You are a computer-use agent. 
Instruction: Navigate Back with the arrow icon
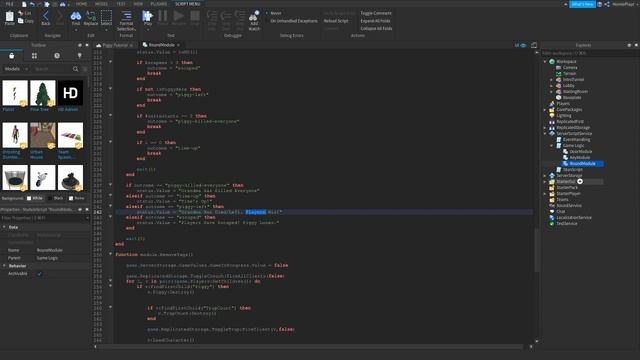46,16
